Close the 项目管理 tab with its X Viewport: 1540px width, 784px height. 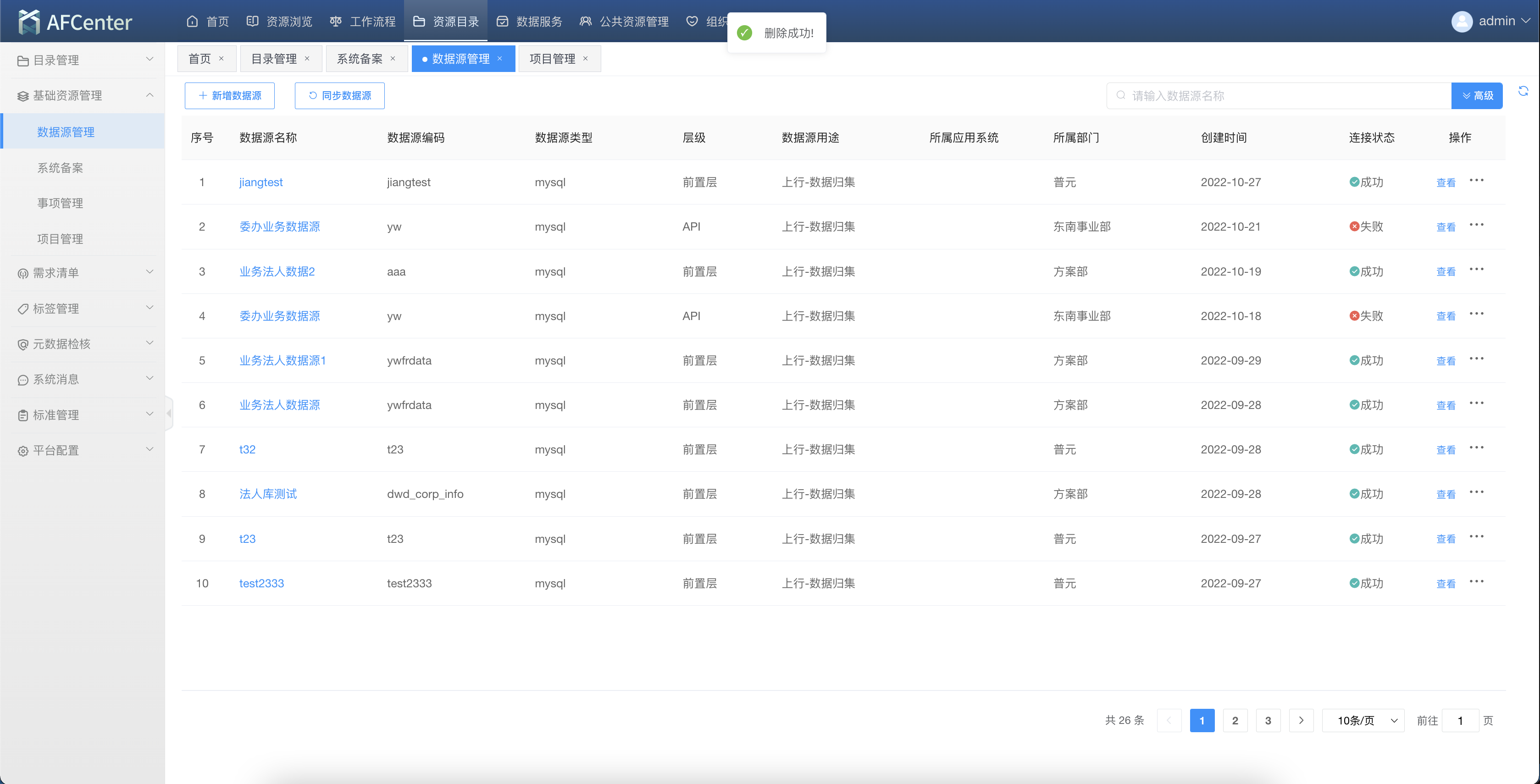585,59
